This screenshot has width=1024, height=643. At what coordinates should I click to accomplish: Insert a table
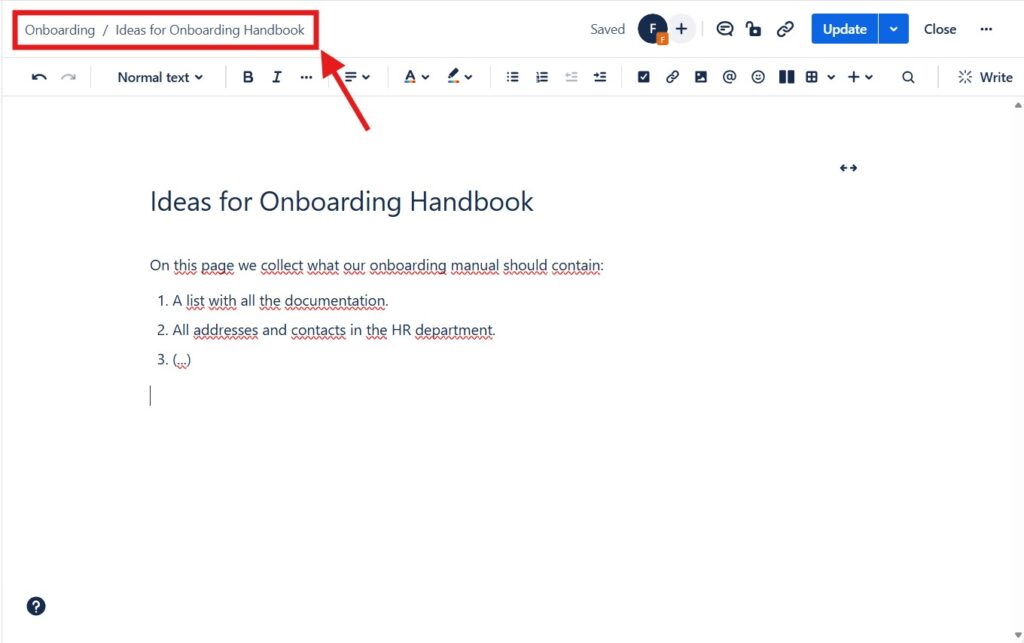[x=814, y=76]
